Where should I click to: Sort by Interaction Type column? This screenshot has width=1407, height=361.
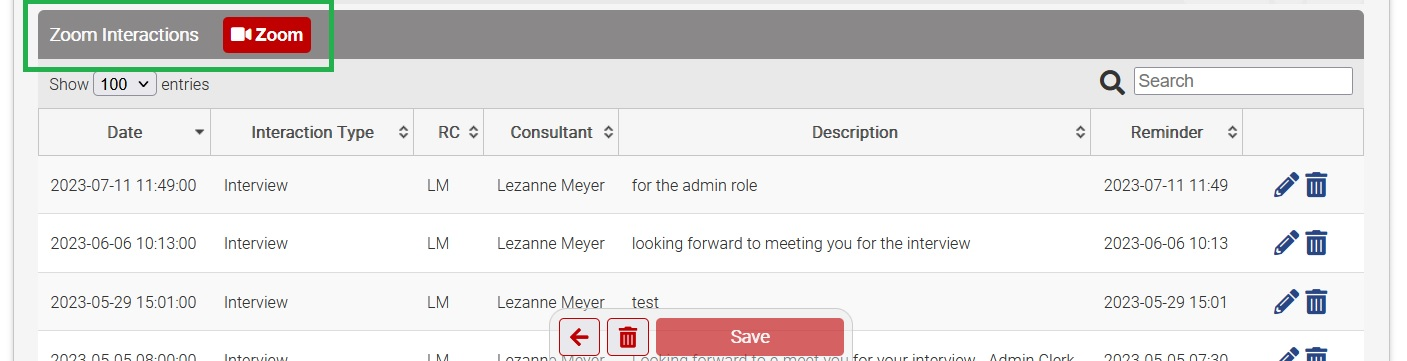coord(313,132)
